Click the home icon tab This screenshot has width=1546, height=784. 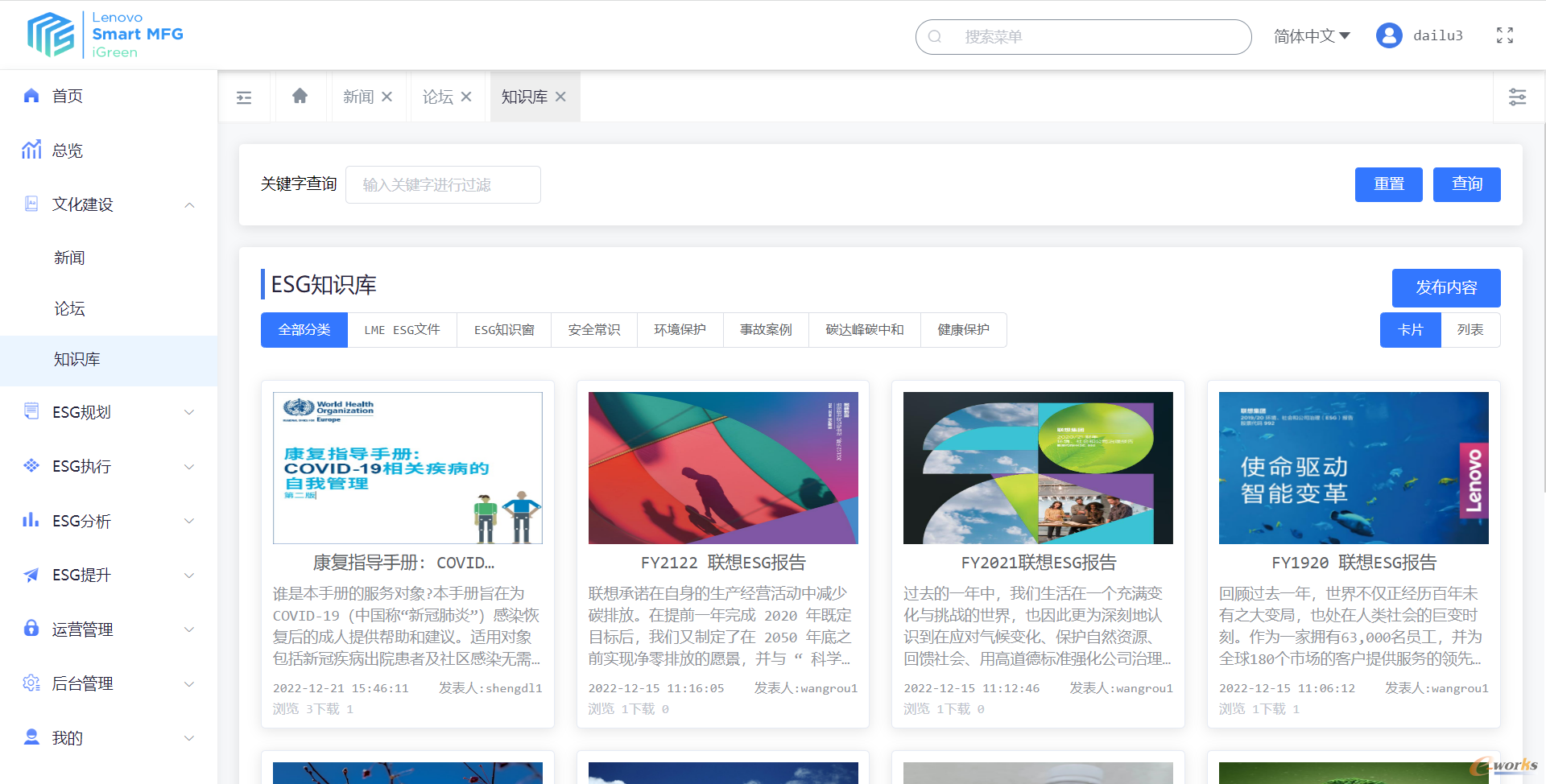(300, 96)
